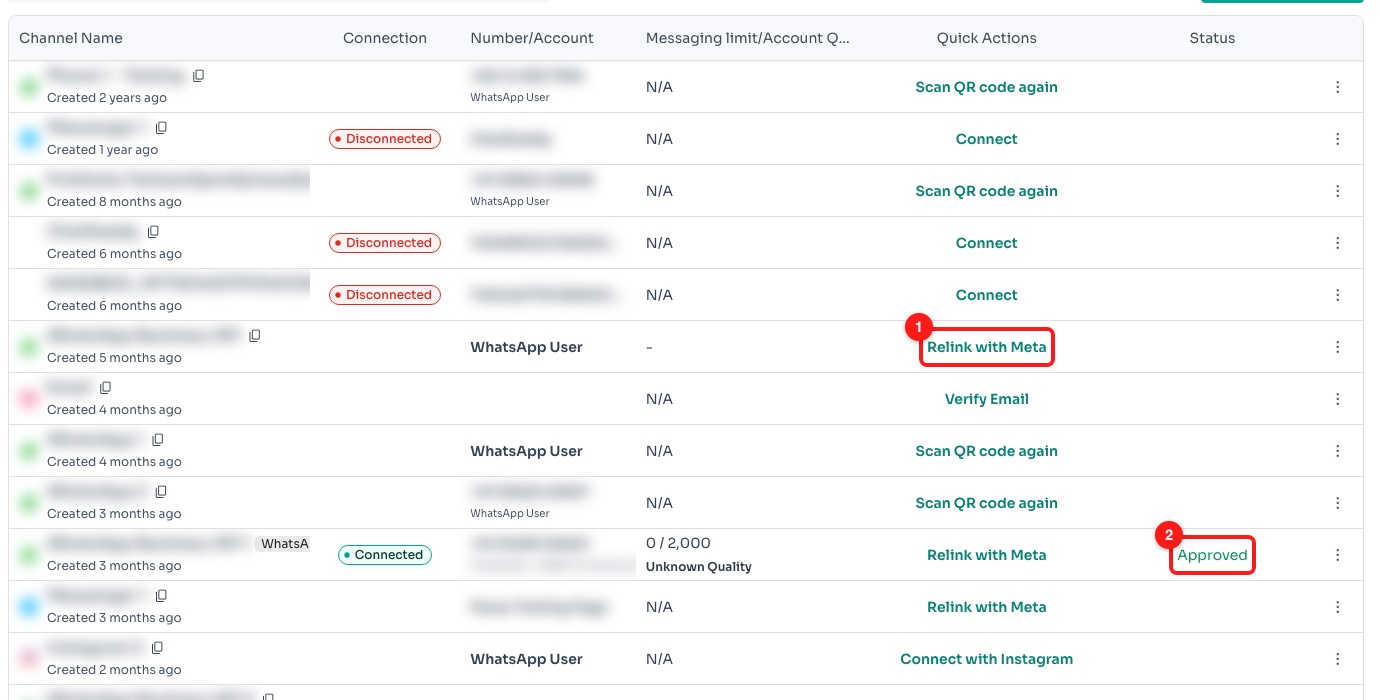Click Relink with Meta in the Connected row
This screenshot has width=1380, height=700.
tap(986, 555)
